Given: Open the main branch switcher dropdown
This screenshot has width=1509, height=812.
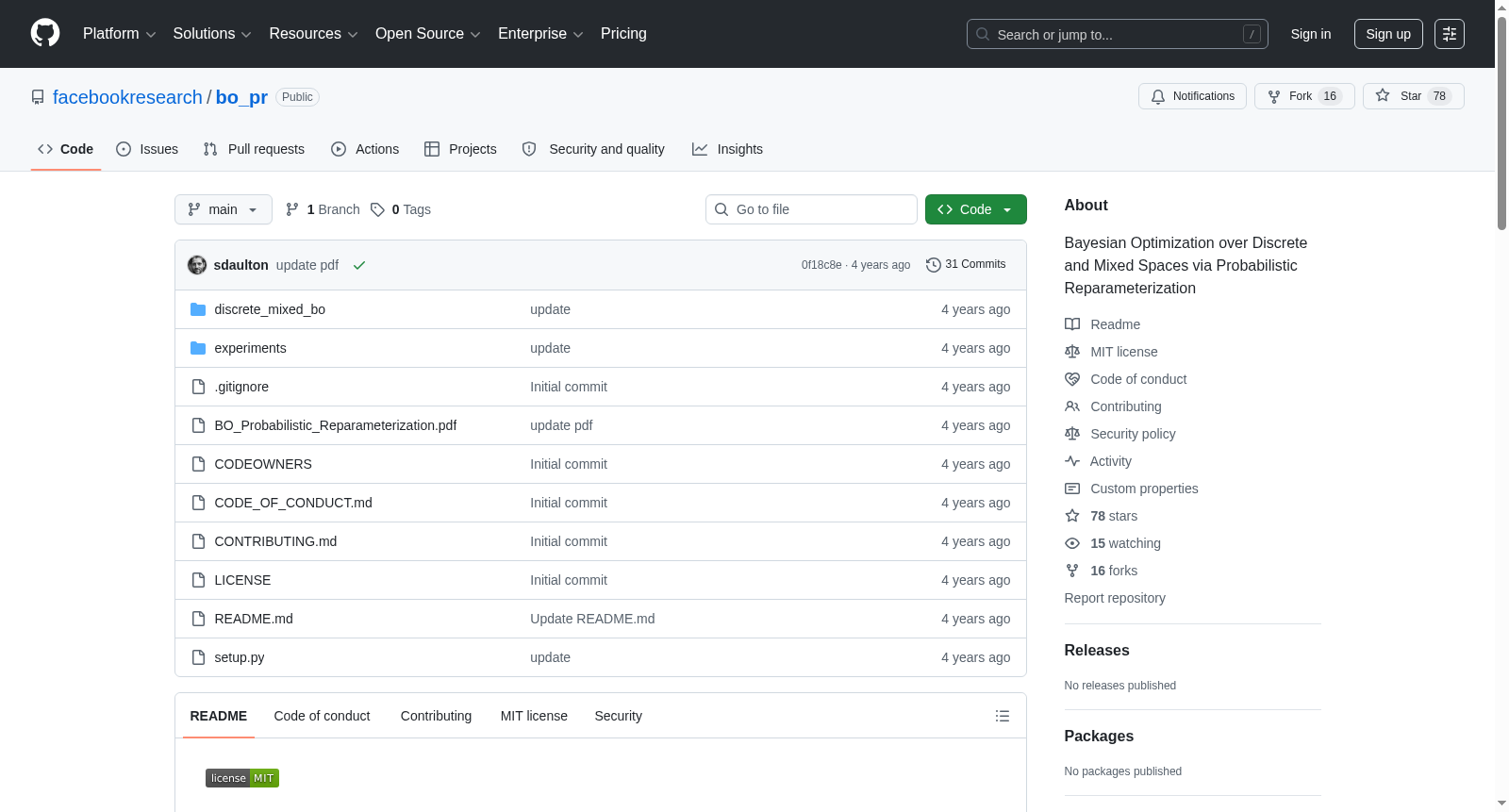Looking at the screenshot, I should (224, 209).
